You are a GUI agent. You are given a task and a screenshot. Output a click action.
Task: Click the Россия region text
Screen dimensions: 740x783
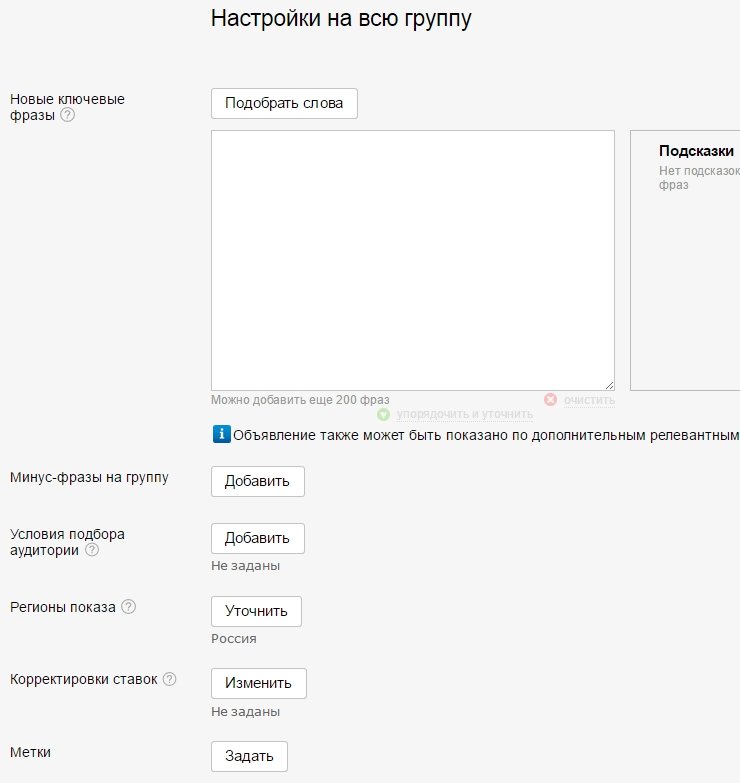click(x=234, y=639)
